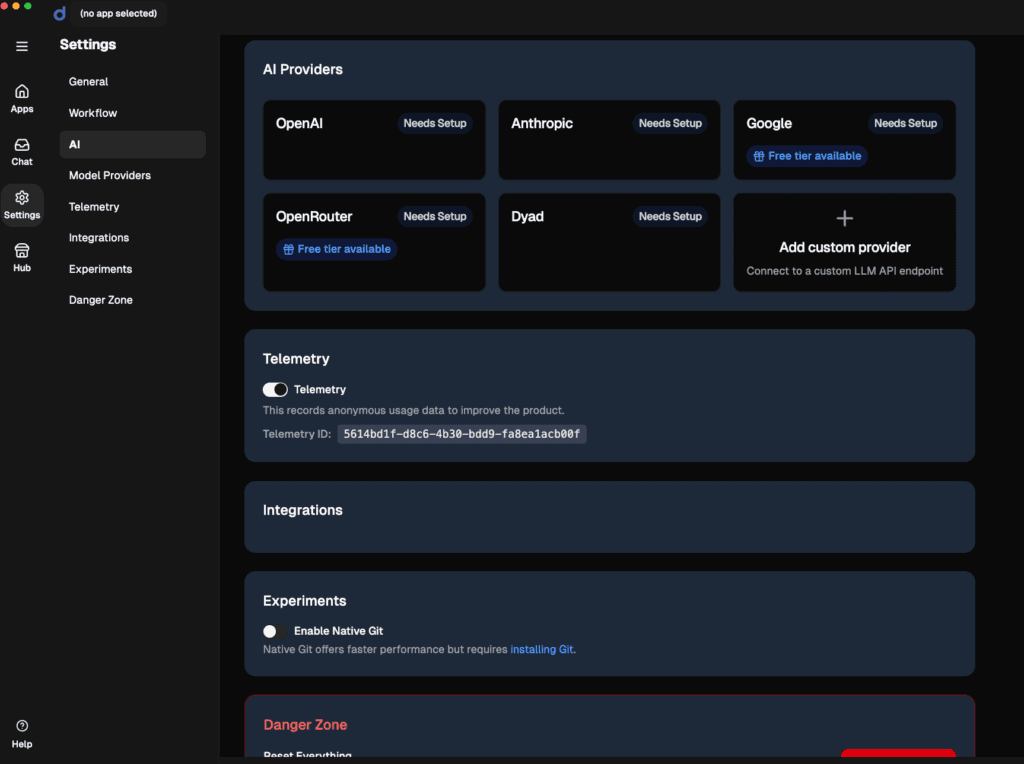Image resolution: width=1024 pixels, height=764 pixels.
Task: Click Needs Setup badge on Google
Action: click(905, 123)
